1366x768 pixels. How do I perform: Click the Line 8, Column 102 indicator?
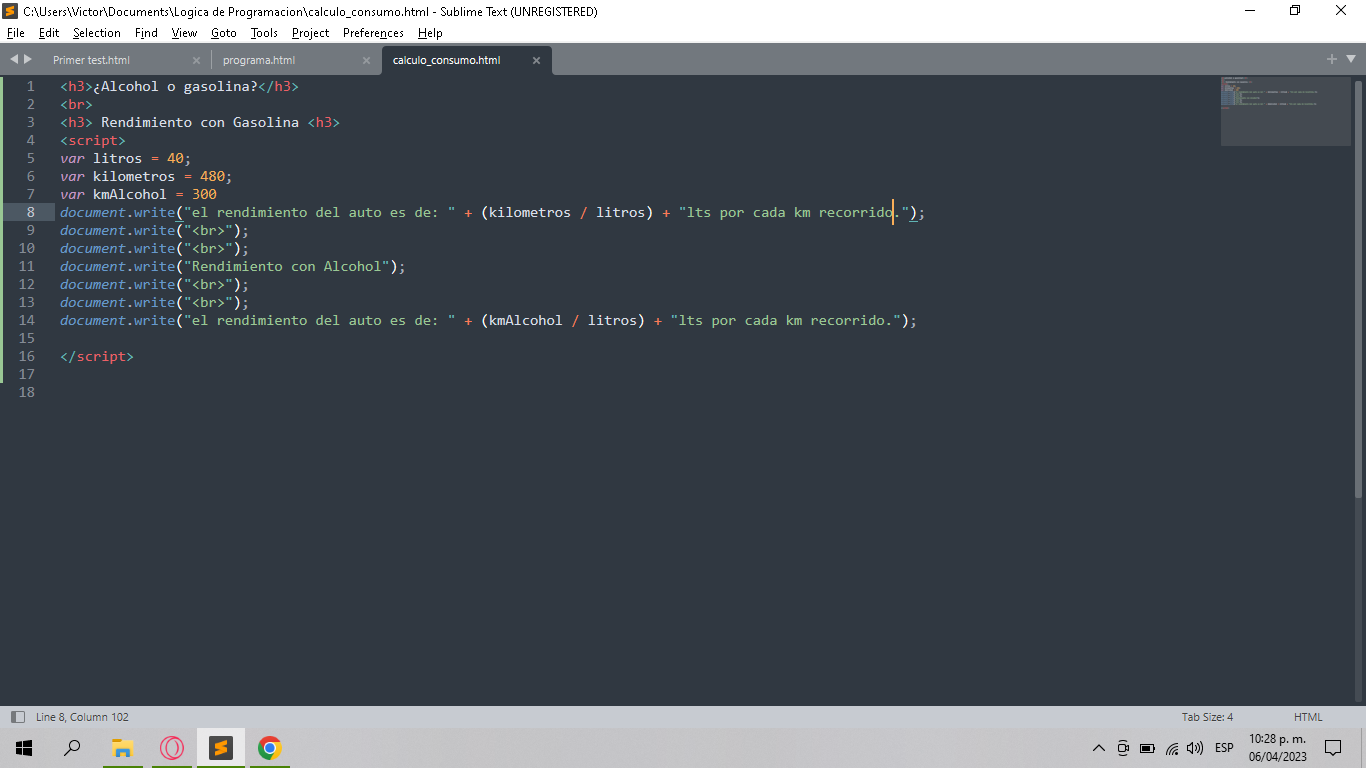pyautogui.click(x=82, y=717)
